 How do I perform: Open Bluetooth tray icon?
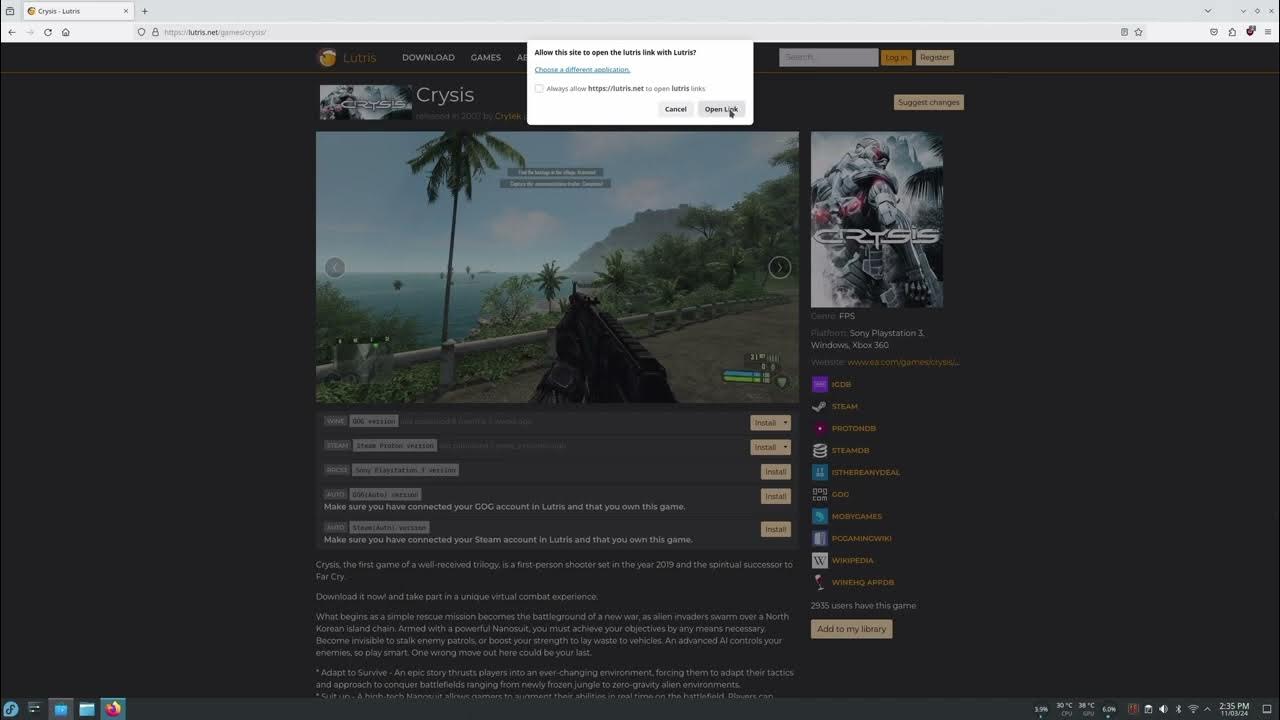1178,709
